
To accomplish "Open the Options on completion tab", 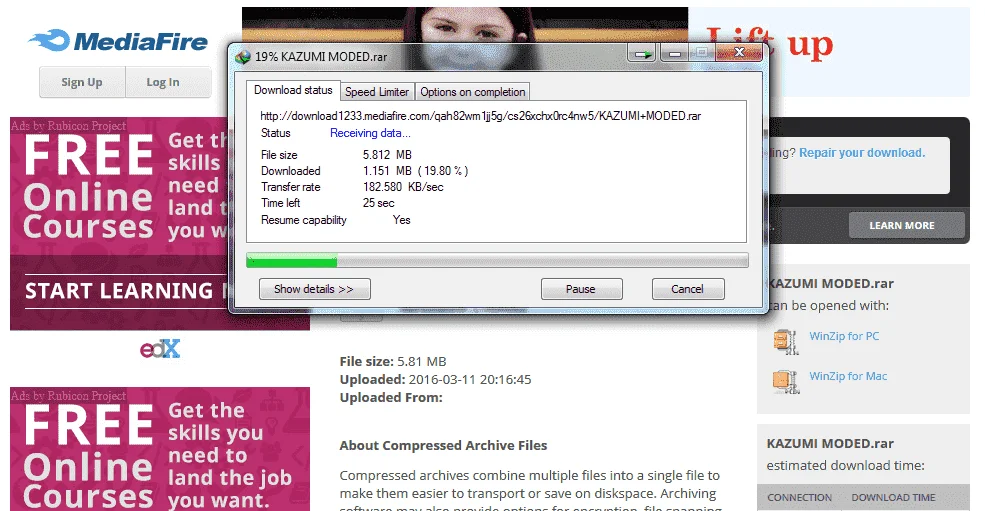I will pos(472,92).
